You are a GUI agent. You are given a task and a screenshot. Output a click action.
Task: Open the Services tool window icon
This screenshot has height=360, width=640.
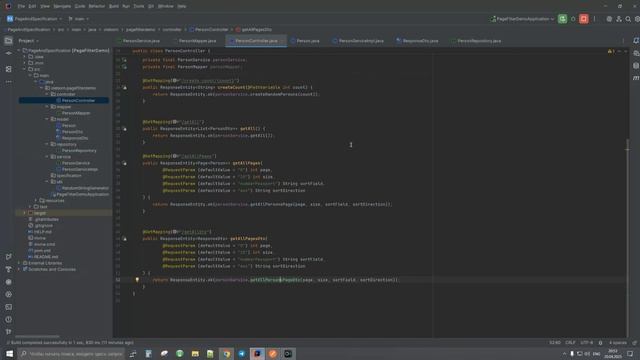pos(8,294)
